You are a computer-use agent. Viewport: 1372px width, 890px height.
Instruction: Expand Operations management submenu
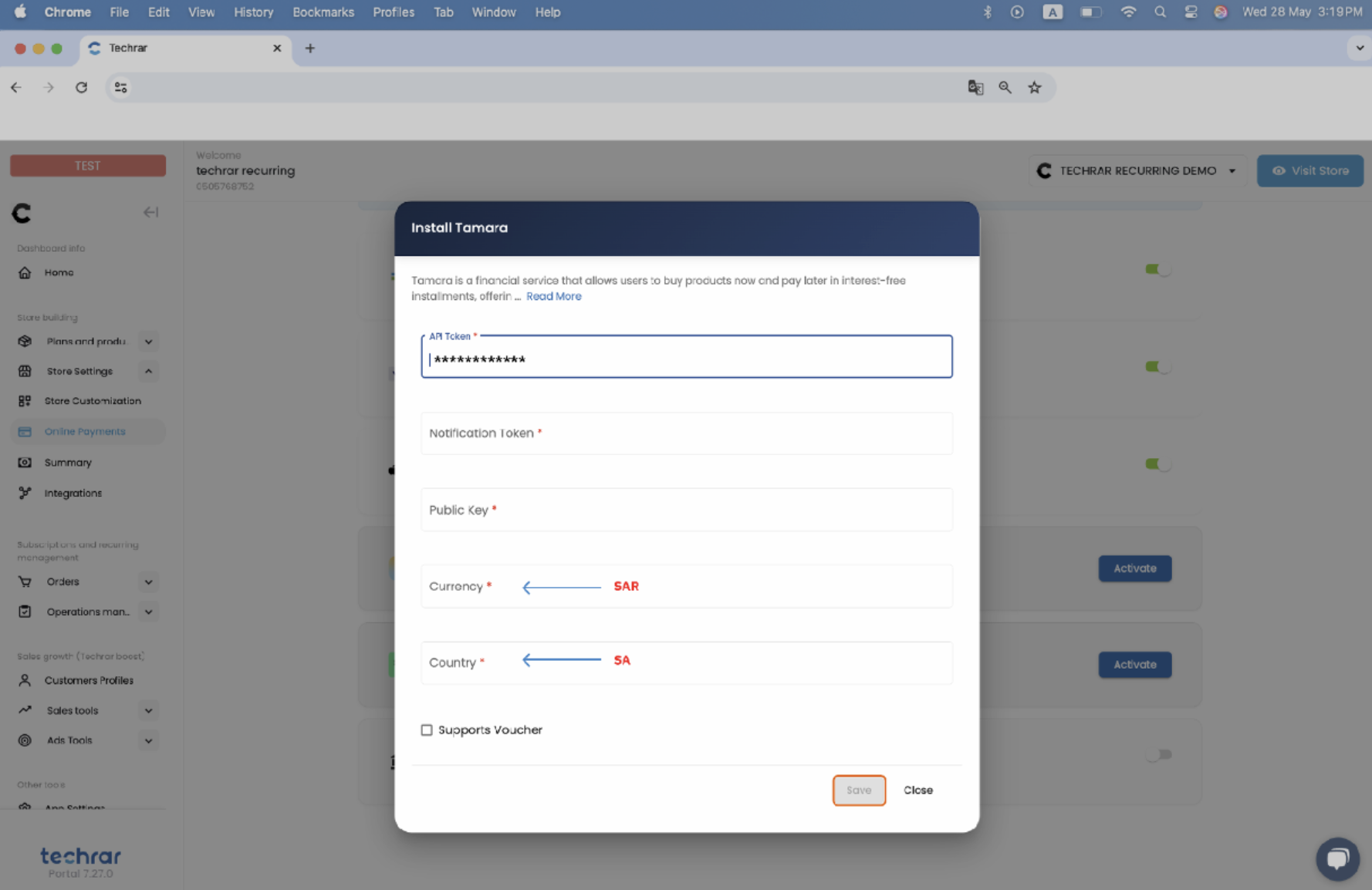(148, 612)
